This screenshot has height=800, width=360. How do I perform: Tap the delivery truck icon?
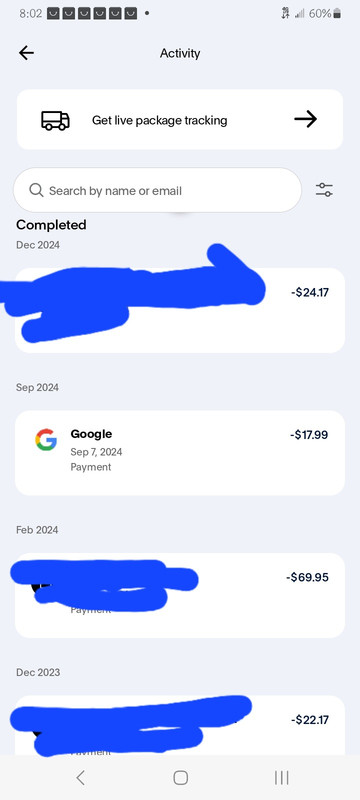click(55, 120)
